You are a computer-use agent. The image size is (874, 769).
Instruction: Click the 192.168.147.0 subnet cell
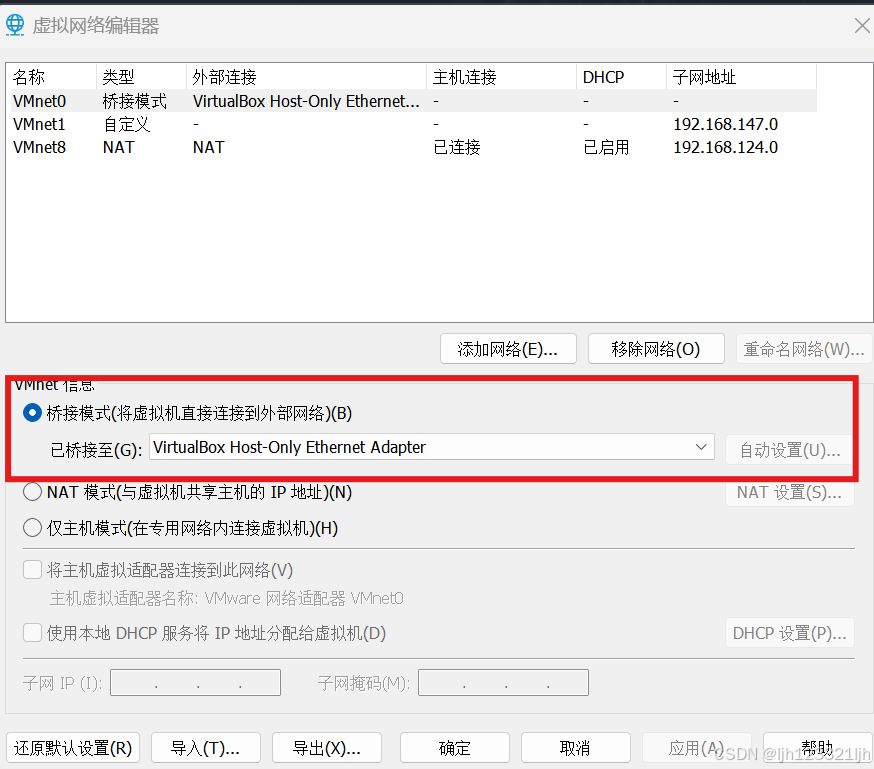(x=725, y=124)
